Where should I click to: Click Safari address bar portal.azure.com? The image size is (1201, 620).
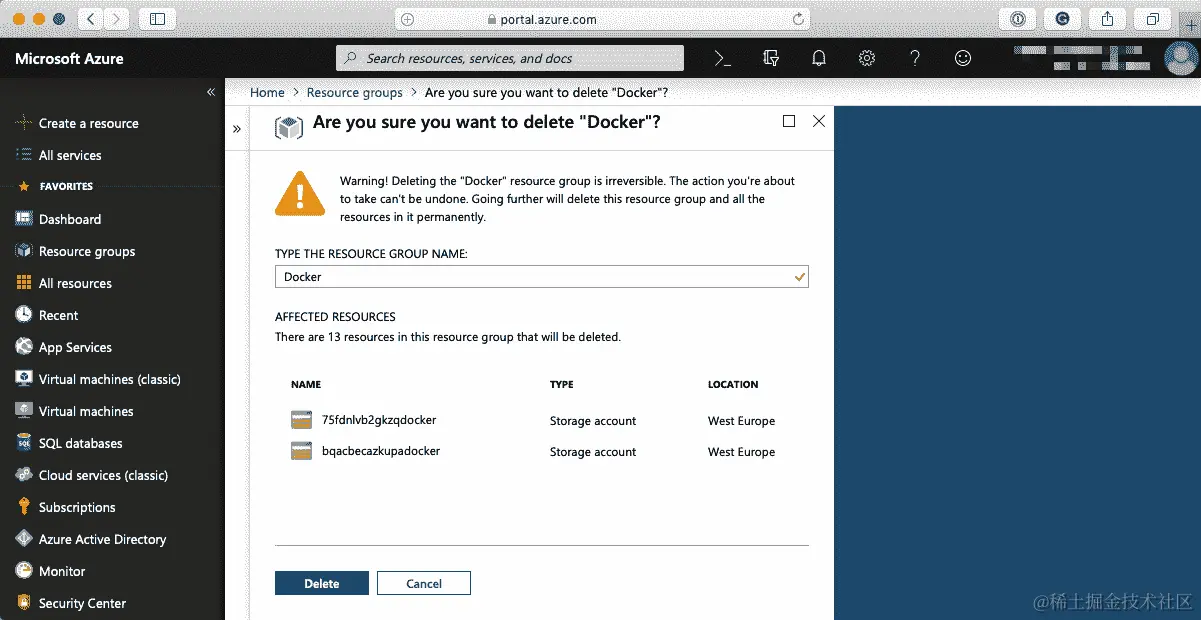point(602,19)
